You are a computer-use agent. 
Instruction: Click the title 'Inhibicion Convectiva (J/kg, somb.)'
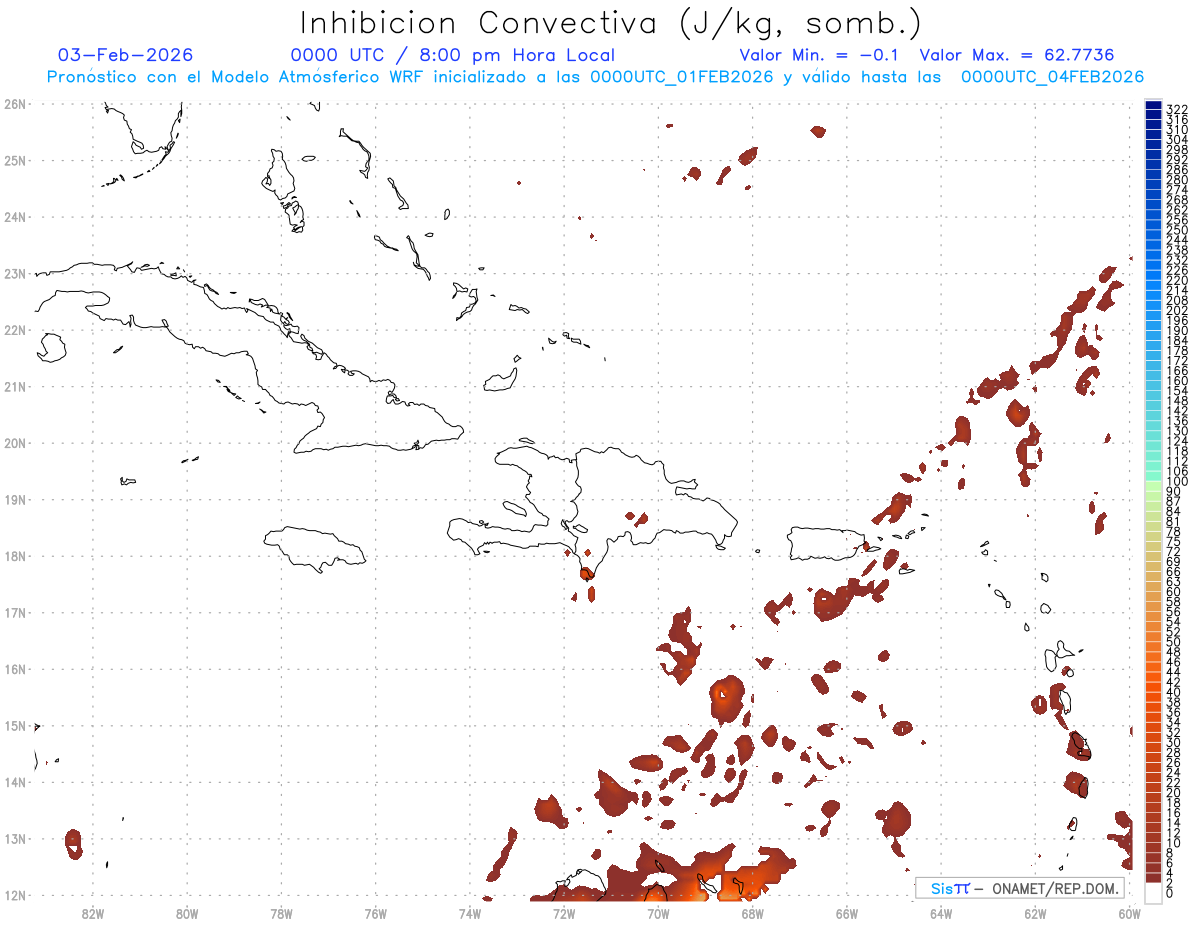(610, 24)
